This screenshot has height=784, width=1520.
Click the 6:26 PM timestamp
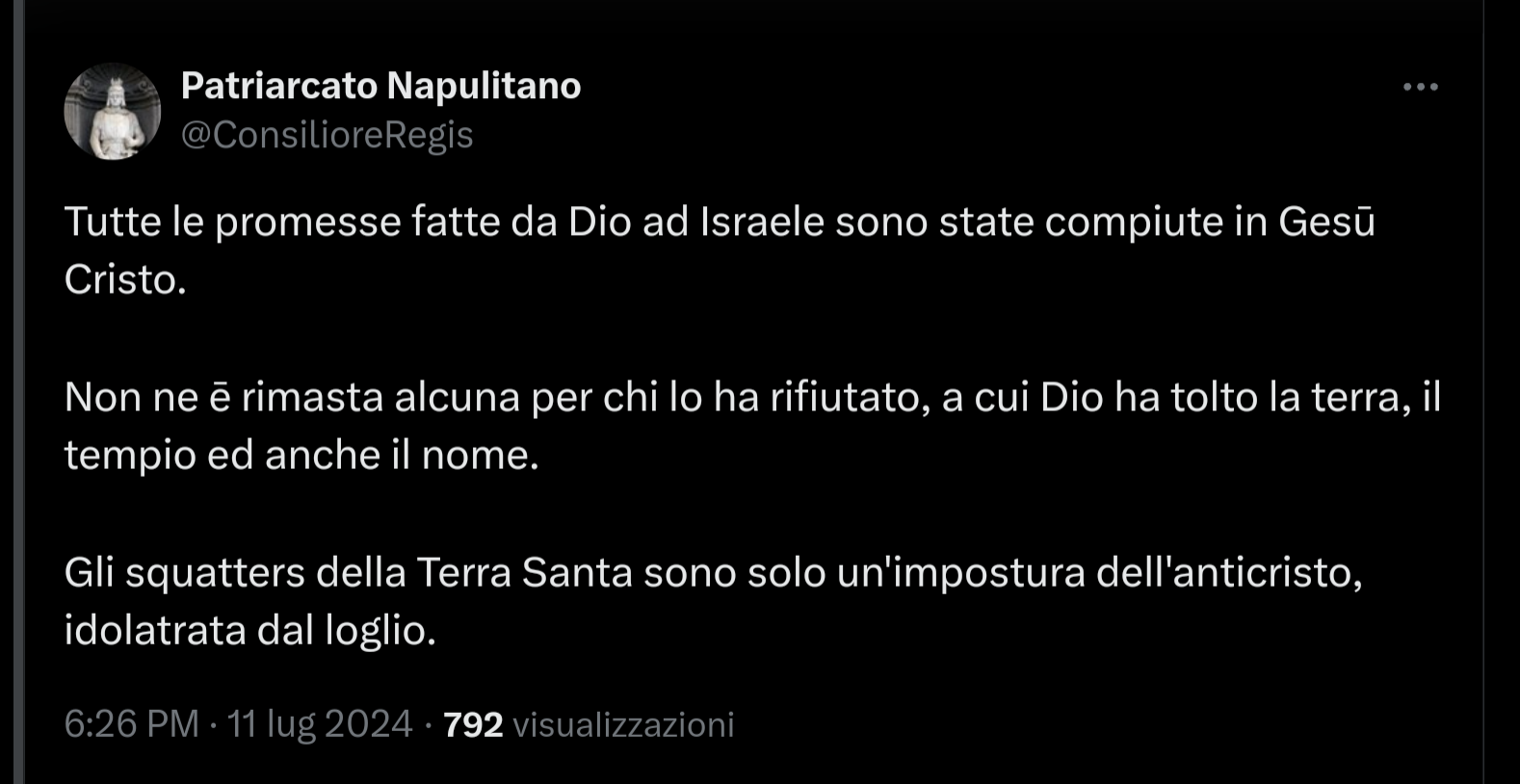tap(131, 724)
